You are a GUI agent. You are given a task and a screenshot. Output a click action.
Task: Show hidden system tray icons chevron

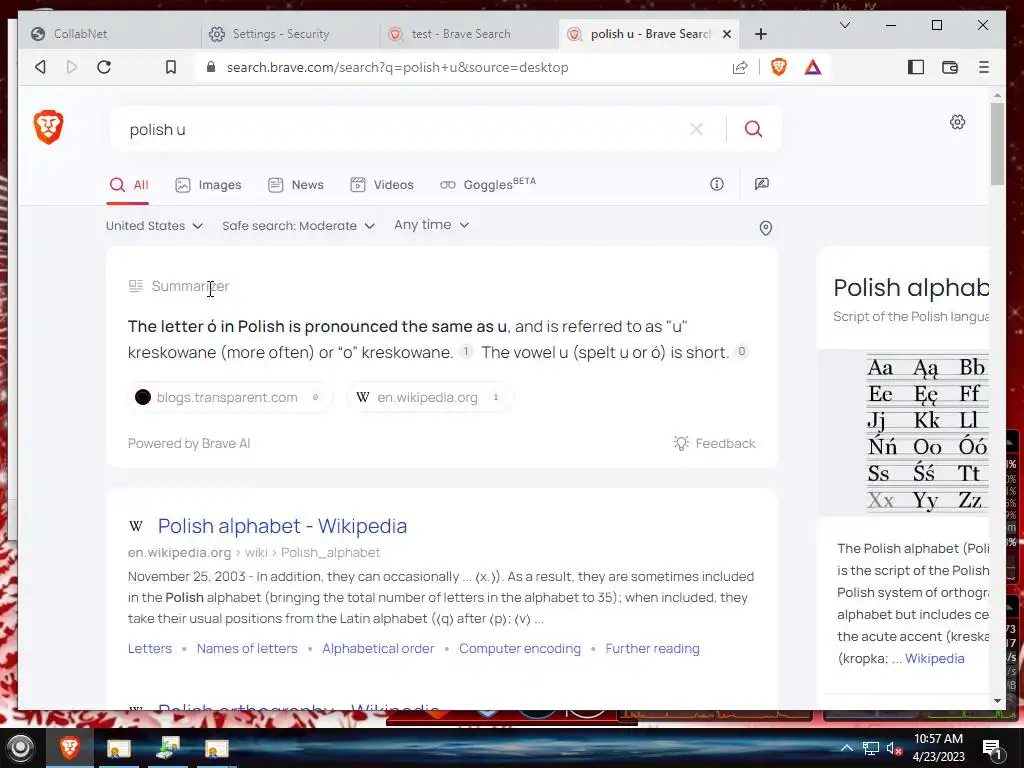(846, 748)
